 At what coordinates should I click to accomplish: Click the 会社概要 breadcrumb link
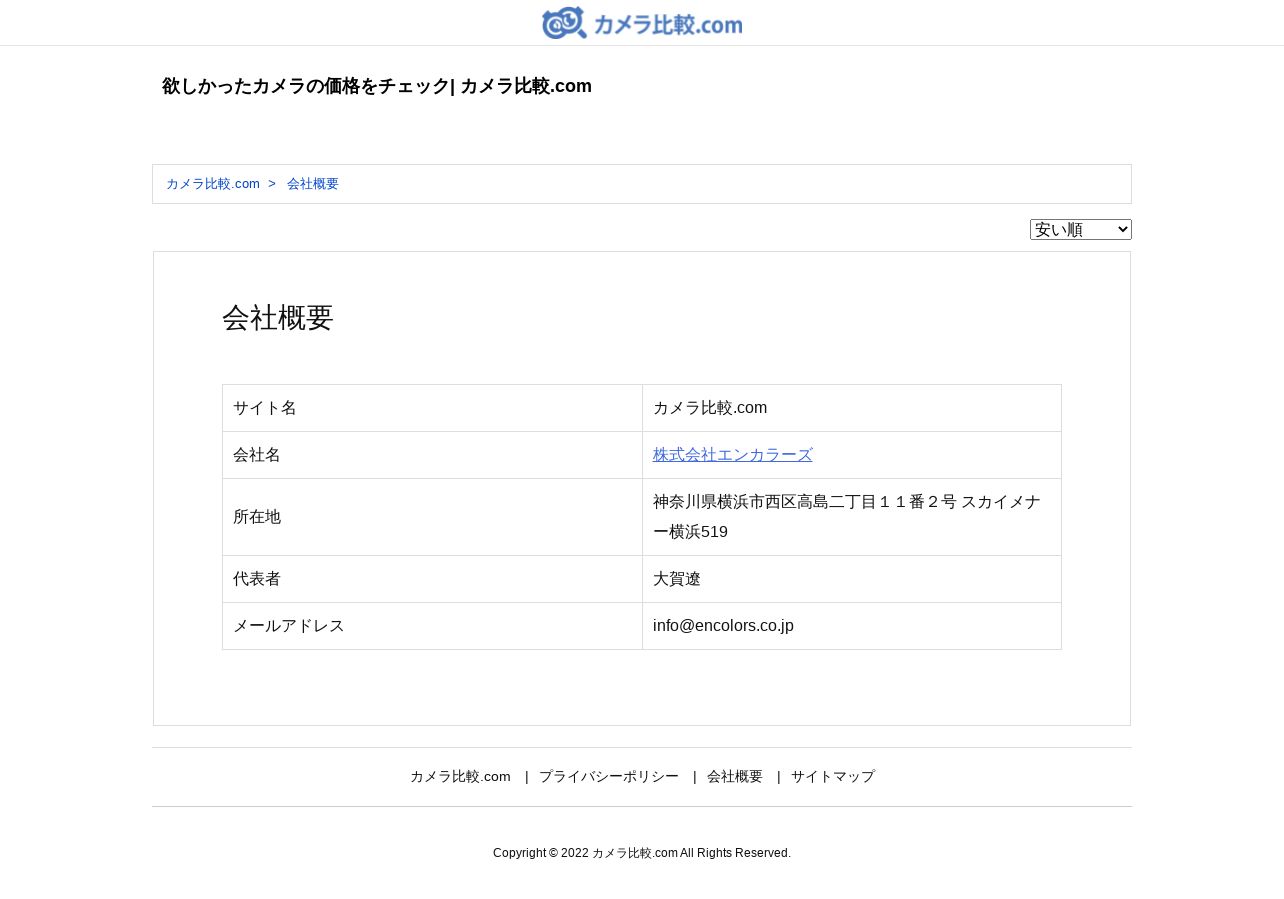pos(313,184)
